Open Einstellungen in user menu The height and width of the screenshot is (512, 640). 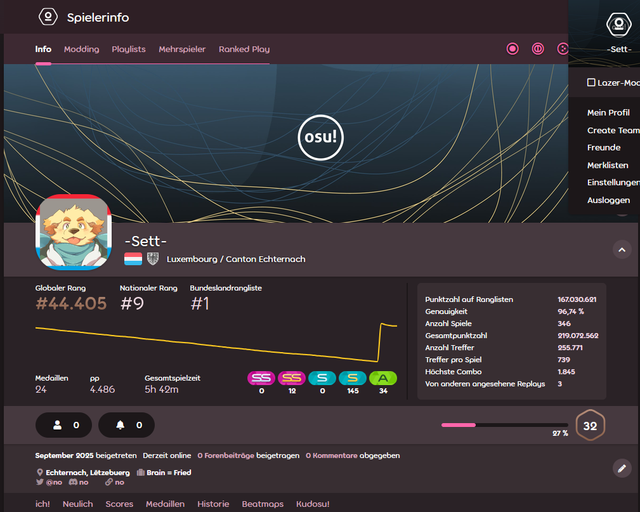point(613,183)
